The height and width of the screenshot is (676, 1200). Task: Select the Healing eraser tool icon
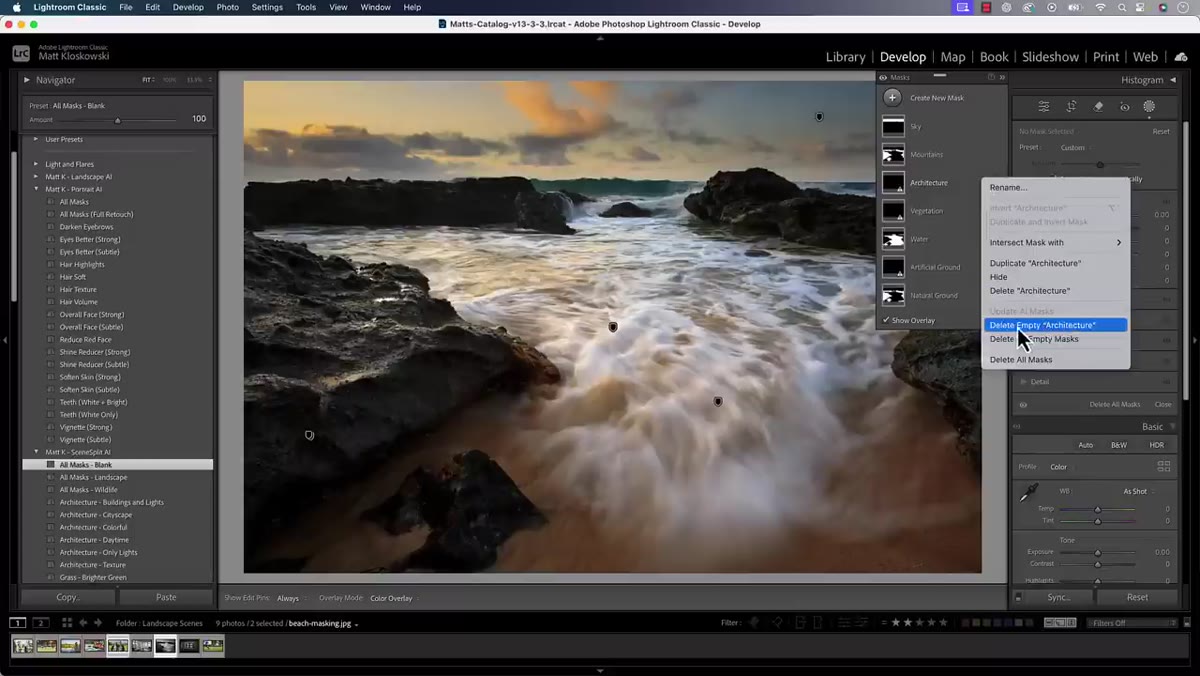tap(1098, 106)
